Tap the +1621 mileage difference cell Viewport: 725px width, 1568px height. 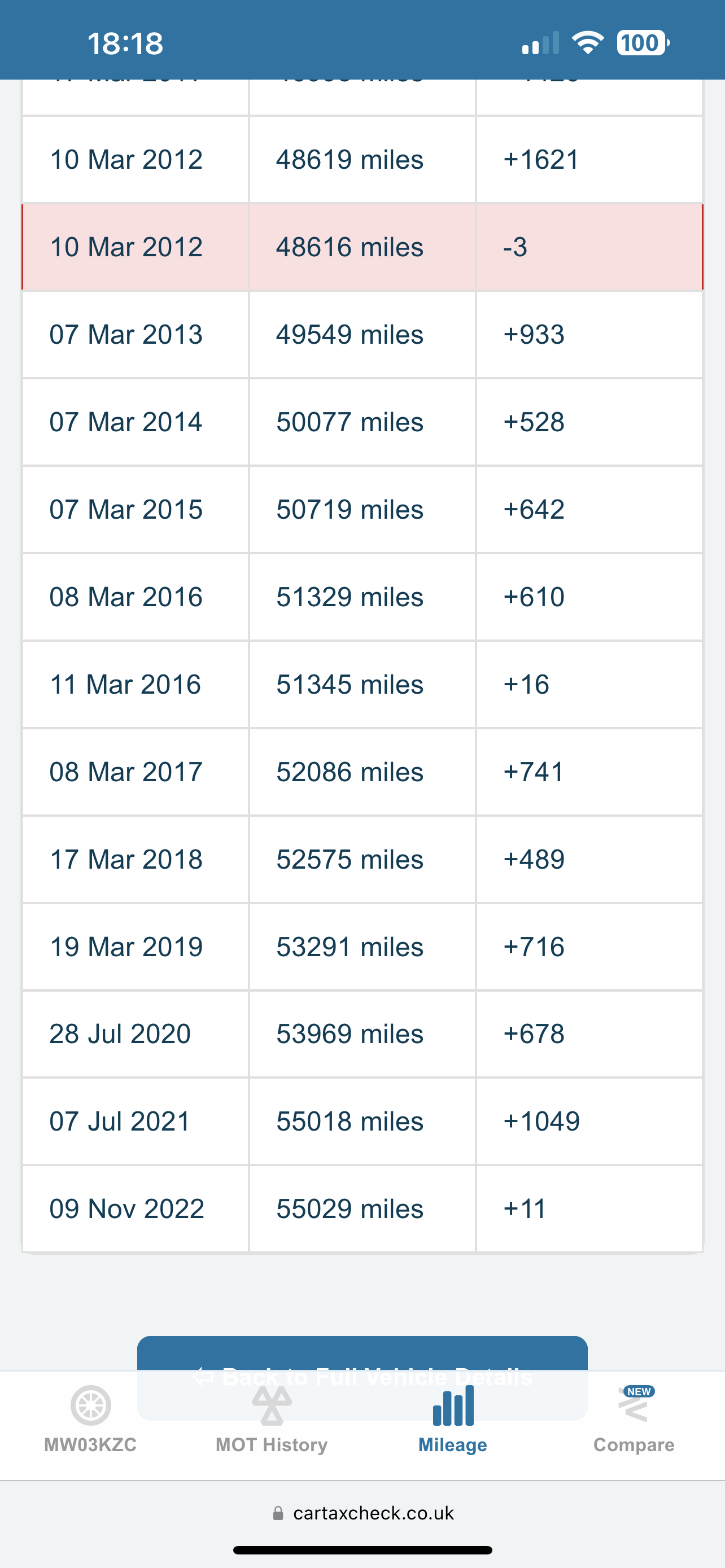(540, 160)
